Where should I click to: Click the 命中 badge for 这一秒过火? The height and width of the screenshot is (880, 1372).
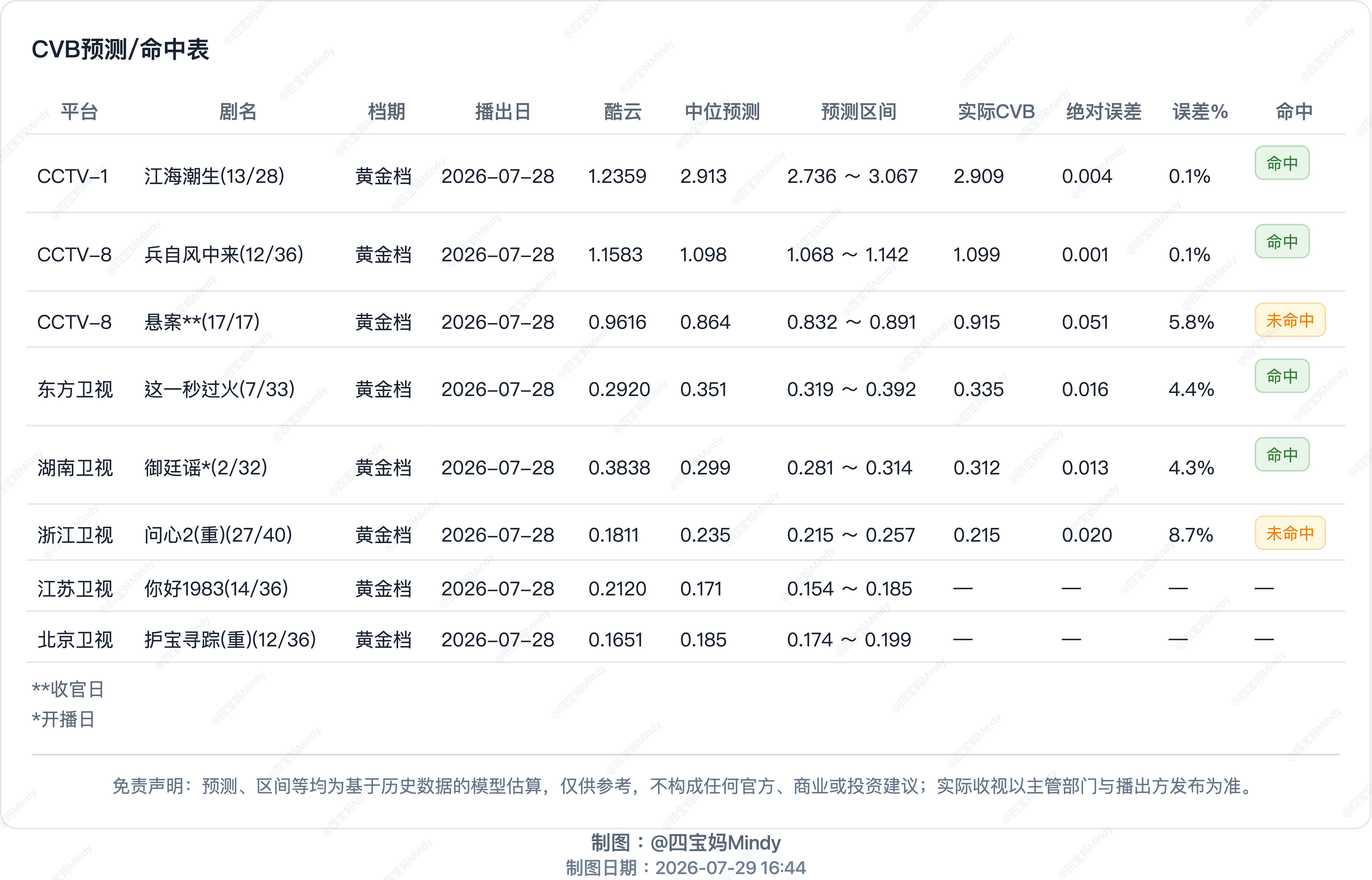(1282, 376)
